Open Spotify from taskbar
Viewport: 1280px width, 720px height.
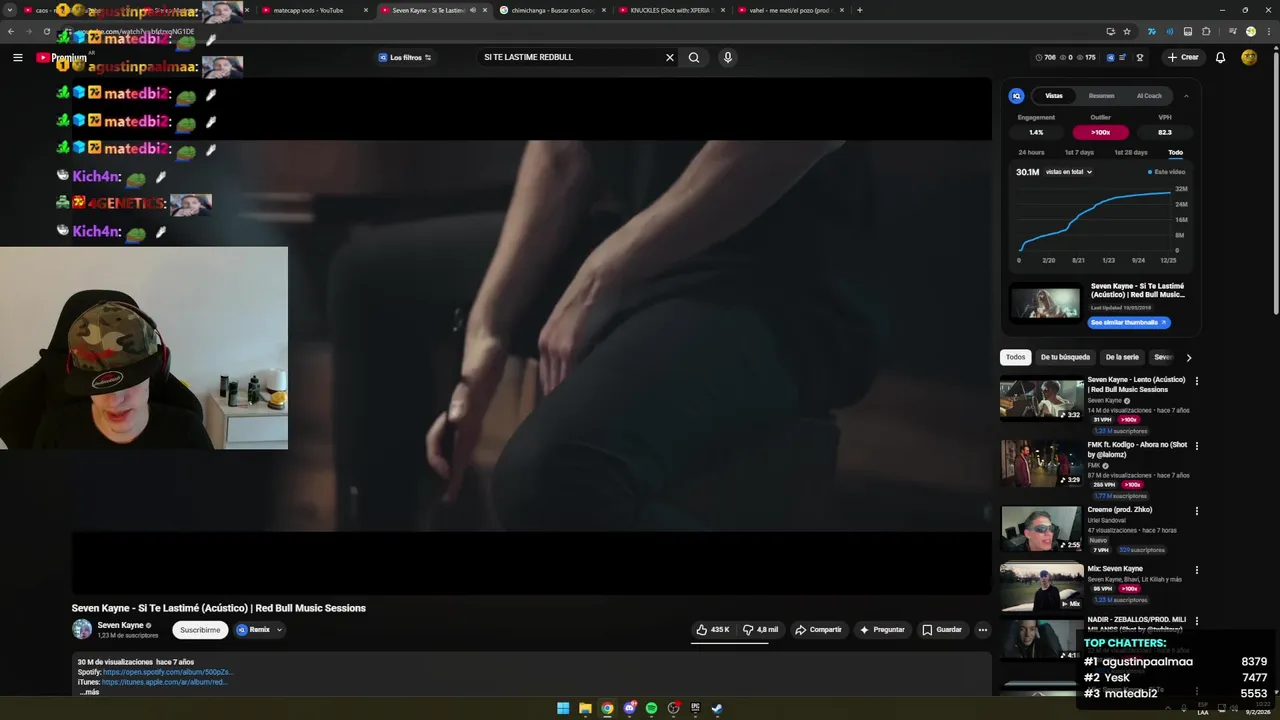(x=651, y=708)
